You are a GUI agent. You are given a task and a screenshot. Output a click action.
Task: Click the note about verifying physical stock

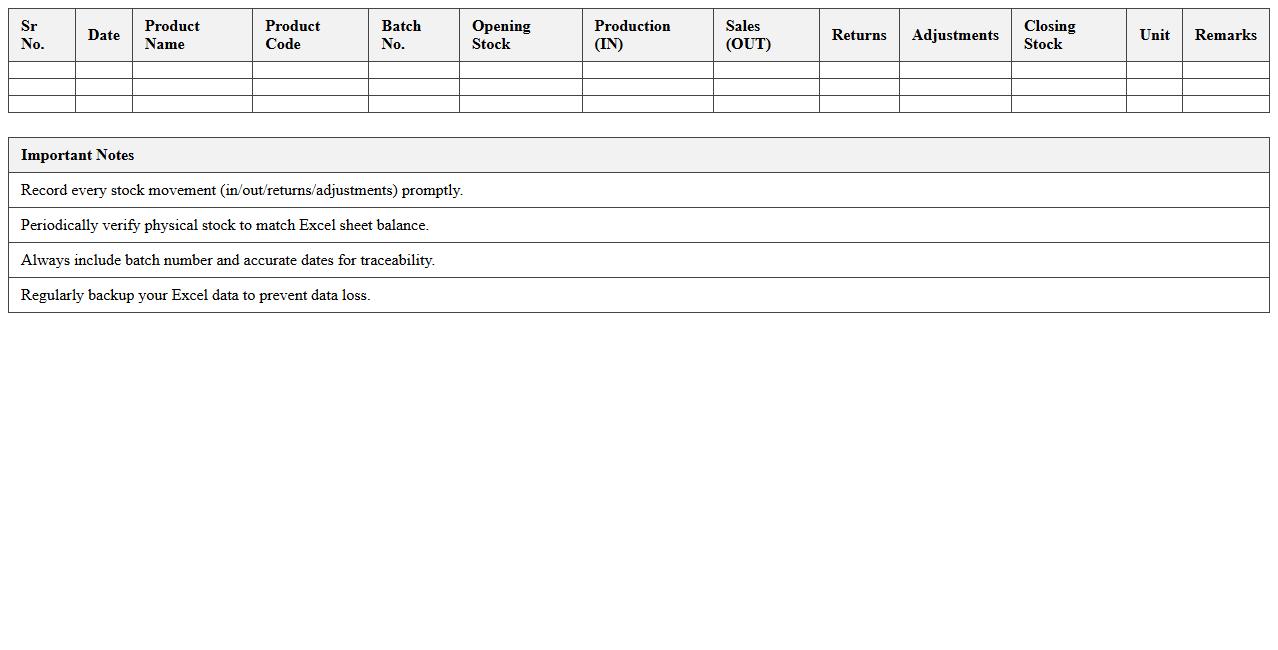[x=225, y=225]
